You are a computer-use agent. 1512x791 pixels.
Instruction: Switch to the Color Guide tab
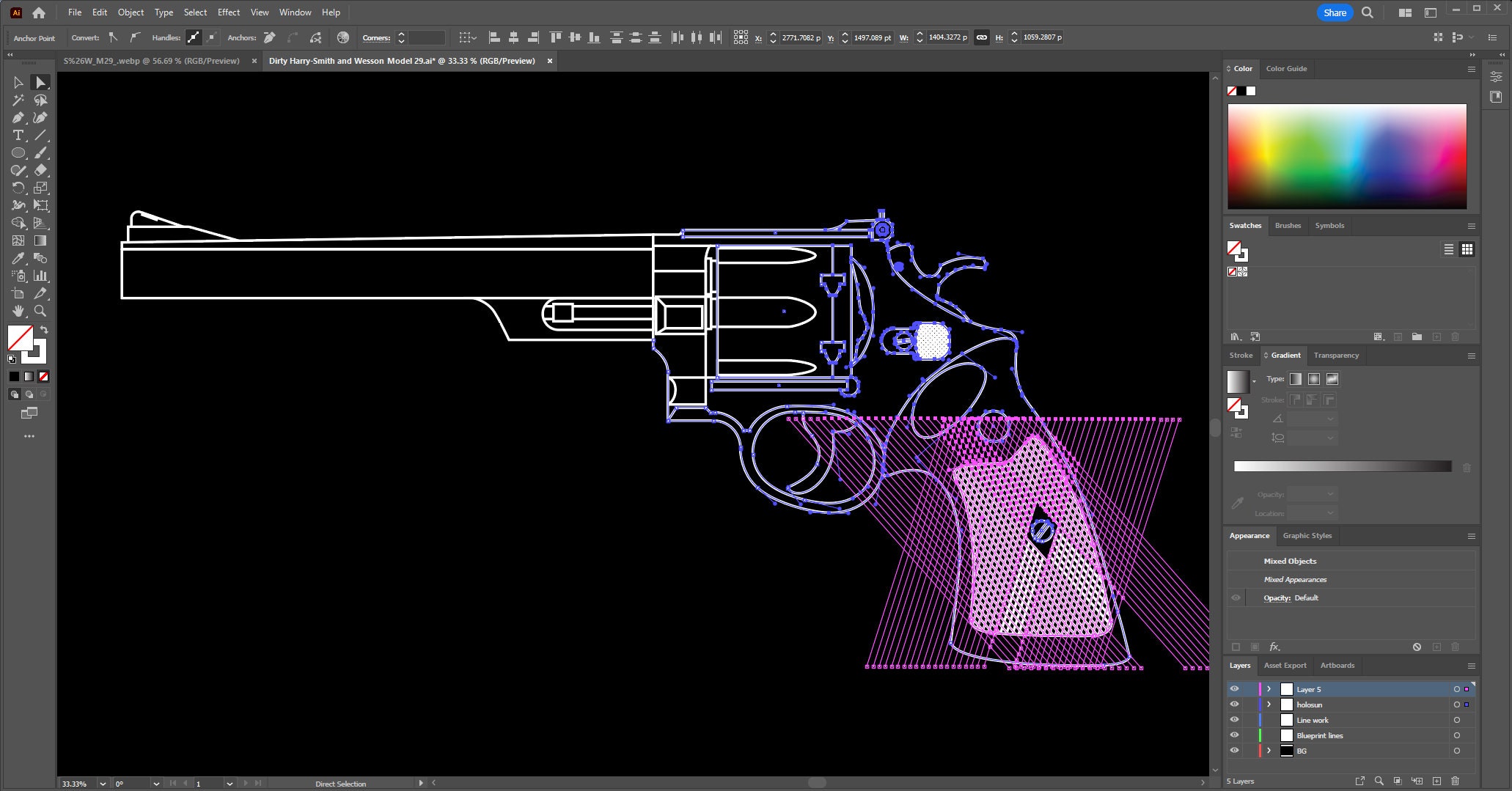coord(1286,69)
